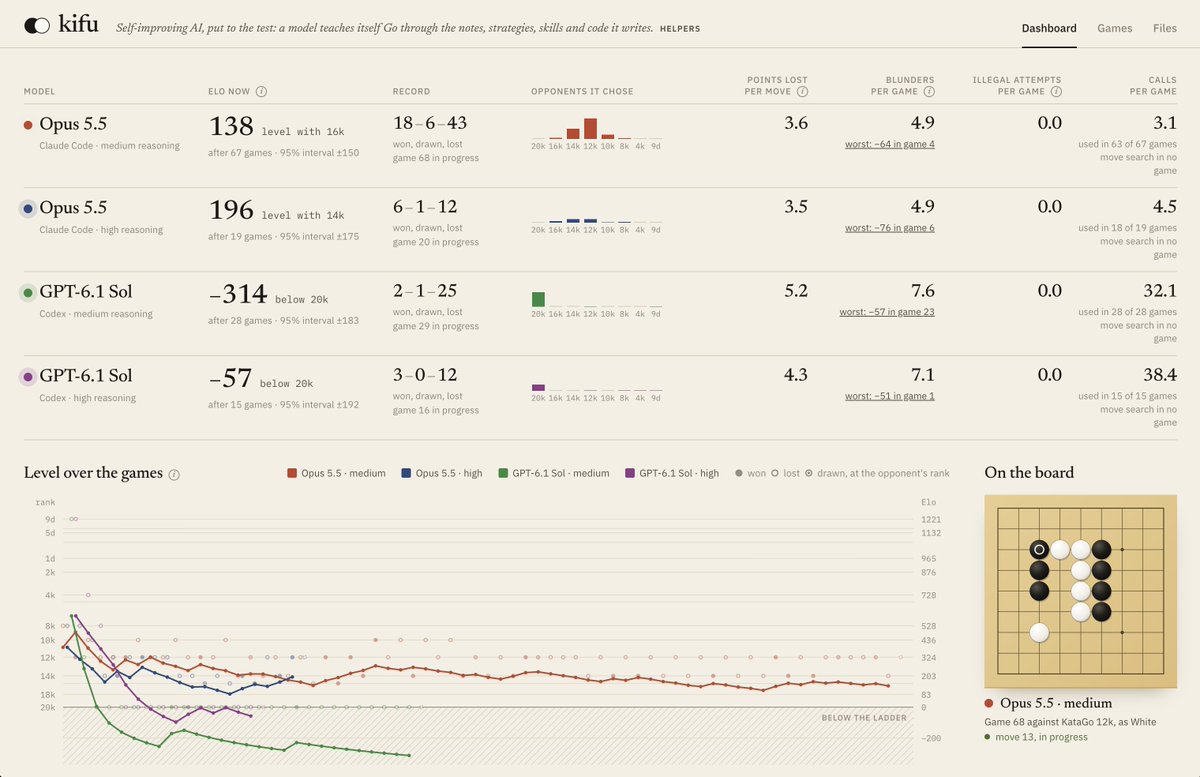Screen dimensions: 1200x777
Task: Click 'Codex · medium reasoning' subtitle
Action: click(96, 314)
